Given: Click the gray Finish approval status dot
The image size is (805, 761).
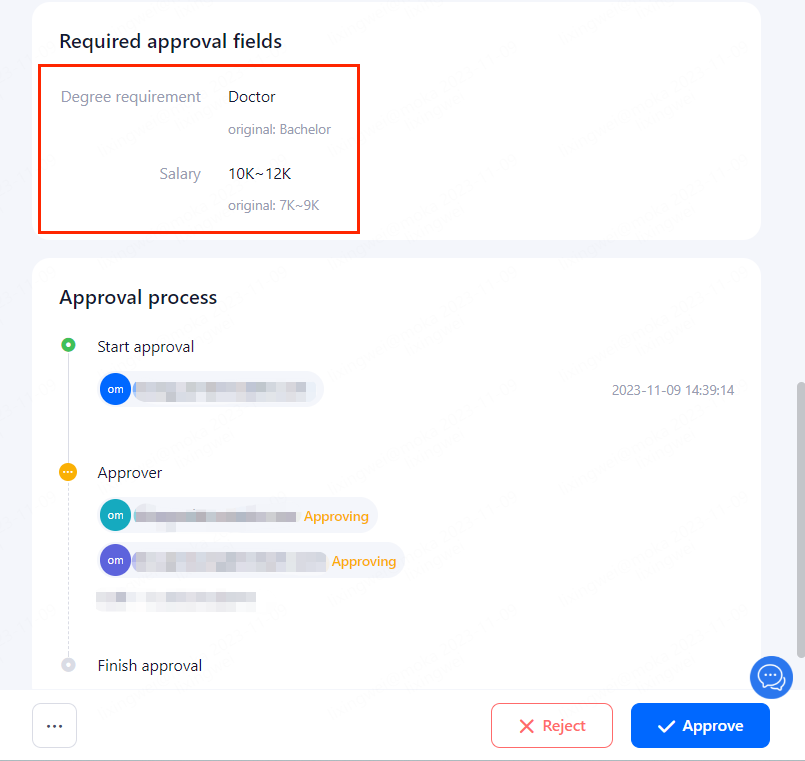Looking at the screenshot, I should coord(68,664).
